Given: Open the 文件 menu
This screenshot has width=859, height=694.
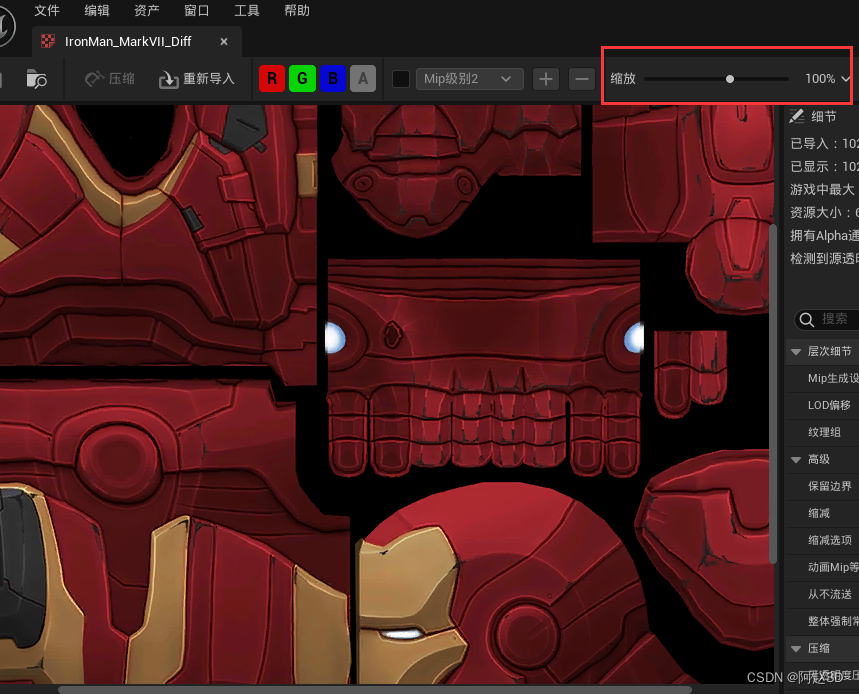Looking at the screenshot, I should (47, 10).
